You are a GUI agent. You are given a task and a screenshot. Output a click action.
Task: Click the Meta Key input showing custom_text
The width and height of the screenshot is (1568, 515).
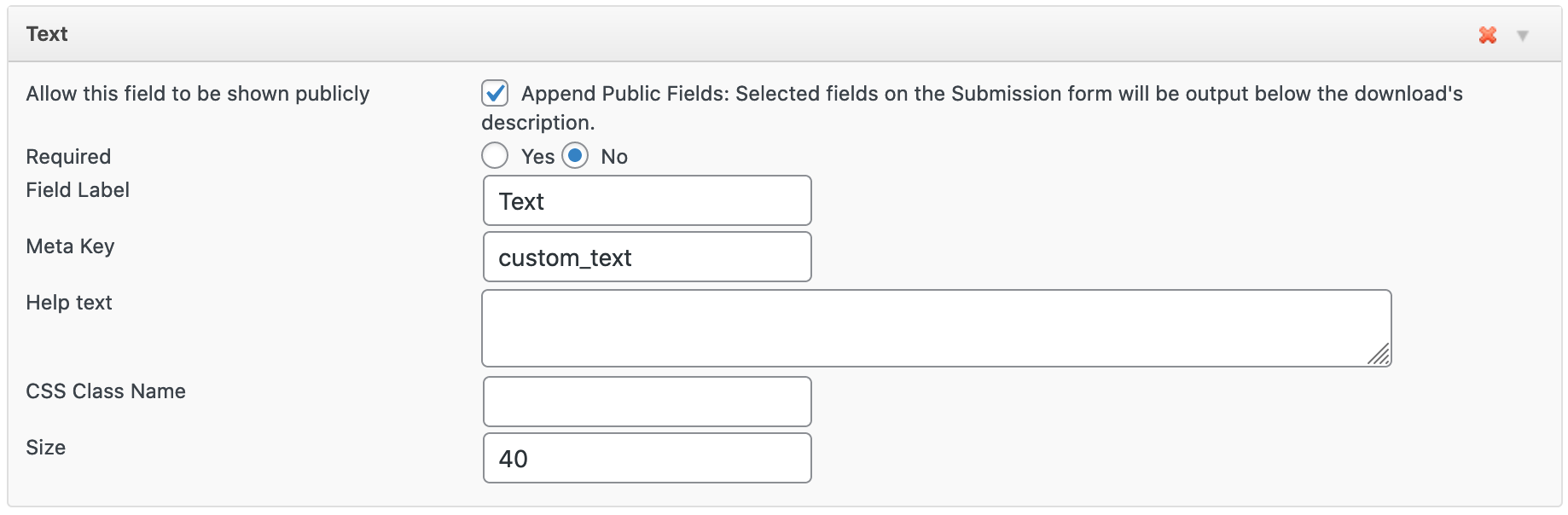647,257
